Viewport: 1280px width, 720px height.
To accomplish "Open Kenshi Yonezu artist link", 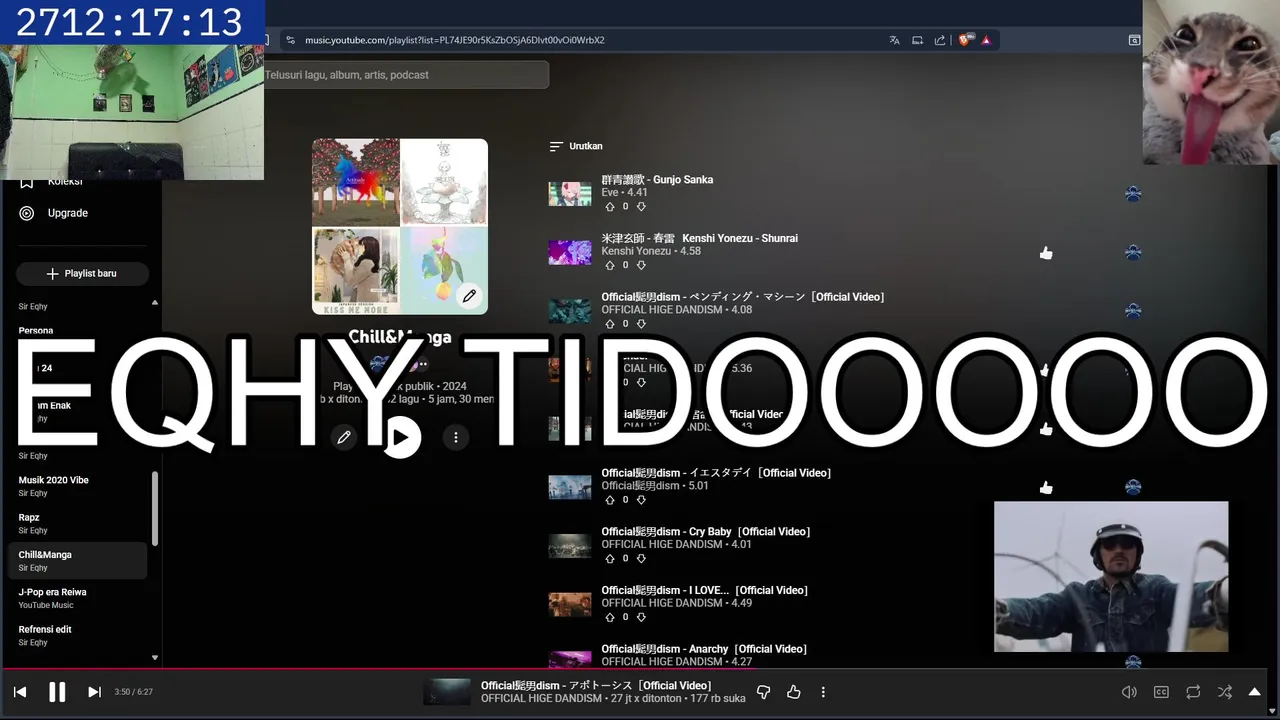I will 636,251.
